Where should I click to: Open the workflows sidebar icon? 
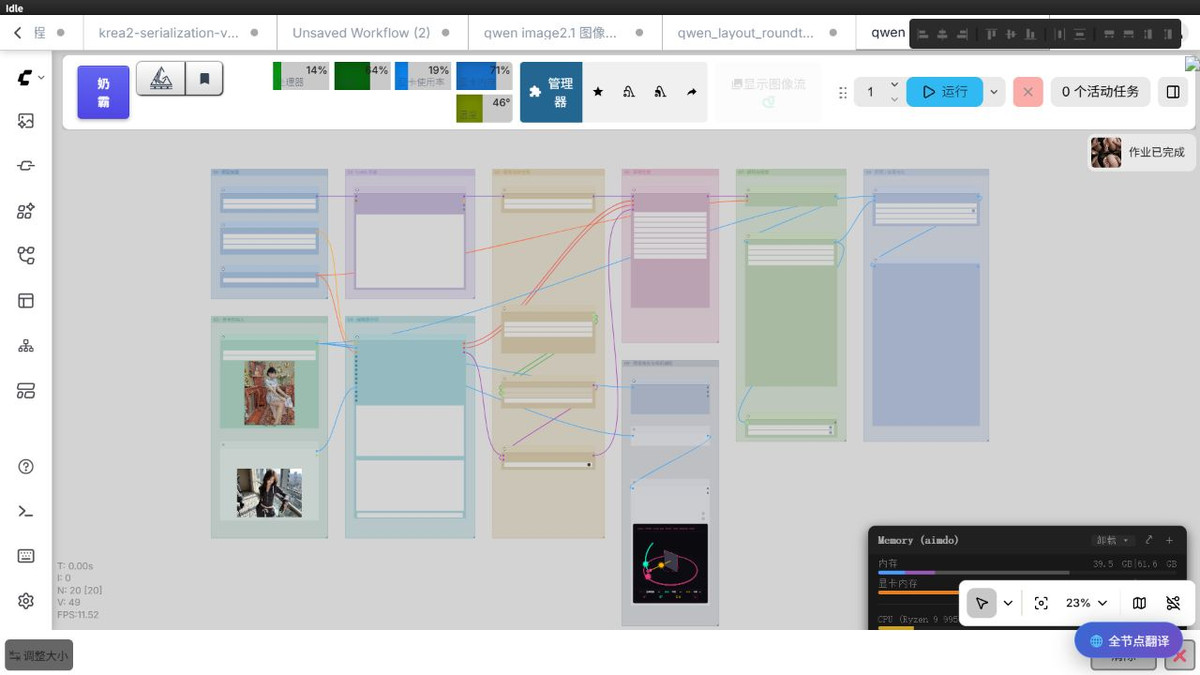tap(26, 256)
